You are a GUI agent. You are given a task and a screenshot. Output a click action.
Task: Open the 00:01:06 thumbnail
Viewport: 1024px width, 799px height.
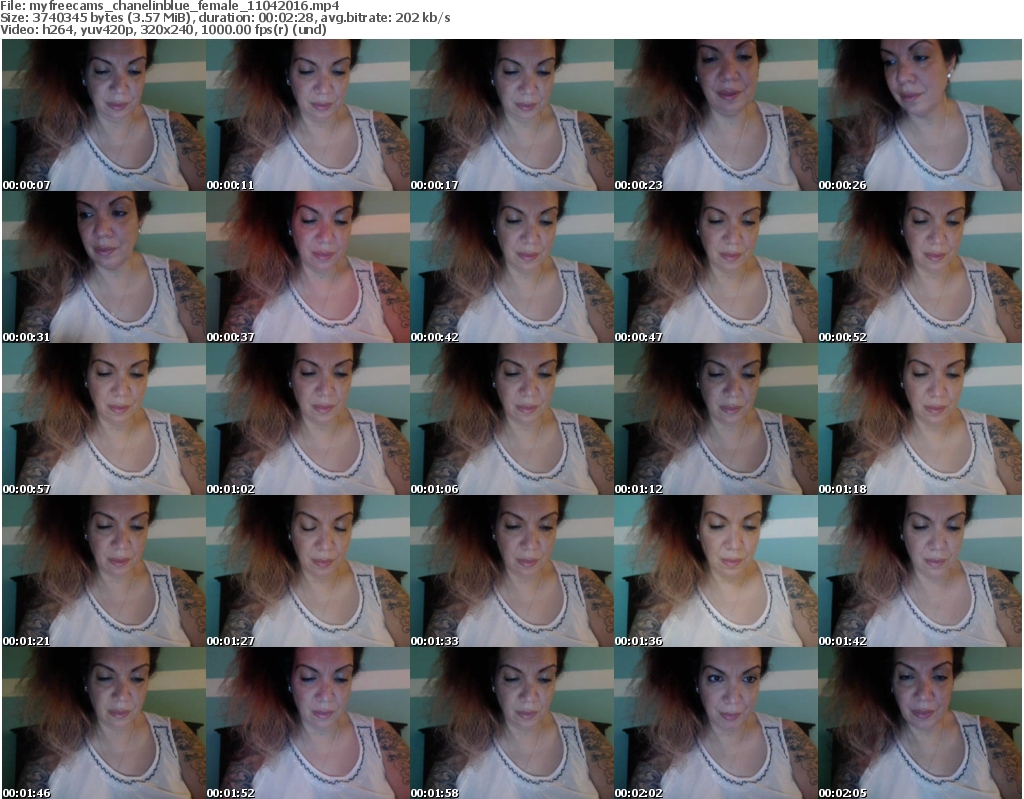pos(511,419)
